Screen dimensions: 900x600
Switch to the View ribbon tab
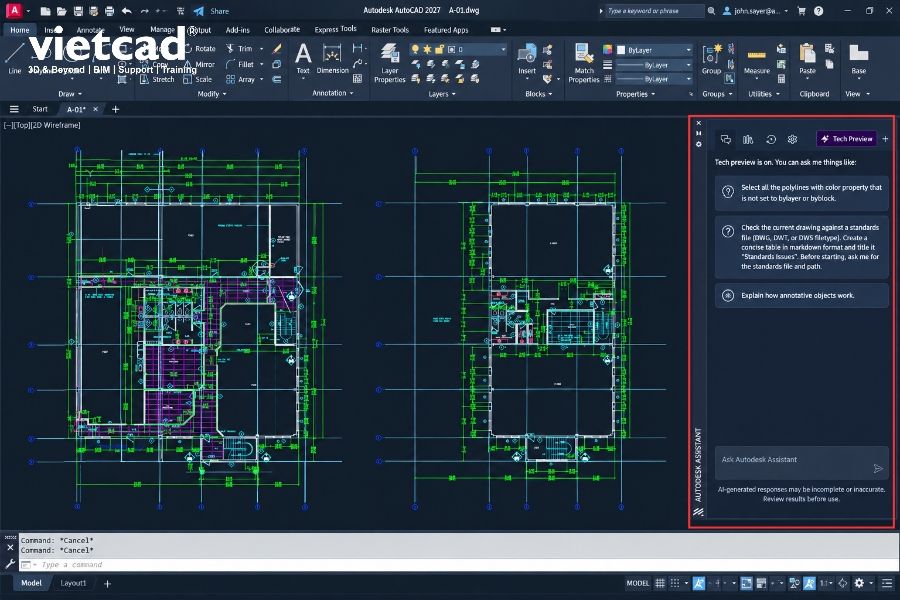127,29
